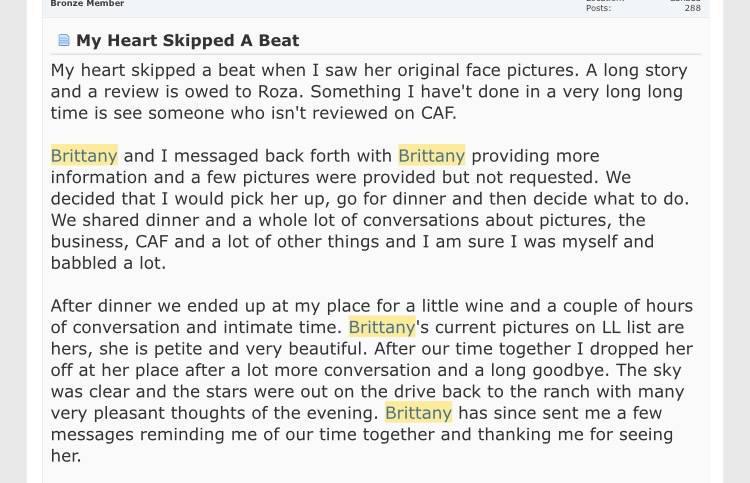750x483 pixels.
Task: Open the "My Heart Skipped A Beat" post title
Action: pyautogui.click(x=188, y=41)
